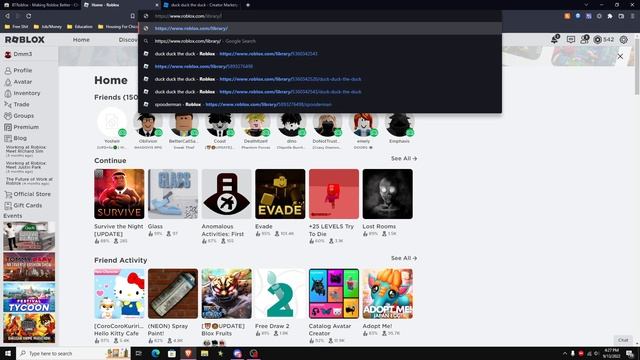
Task: Open the friend requests icon in header
Action: (x=584, y=40)
